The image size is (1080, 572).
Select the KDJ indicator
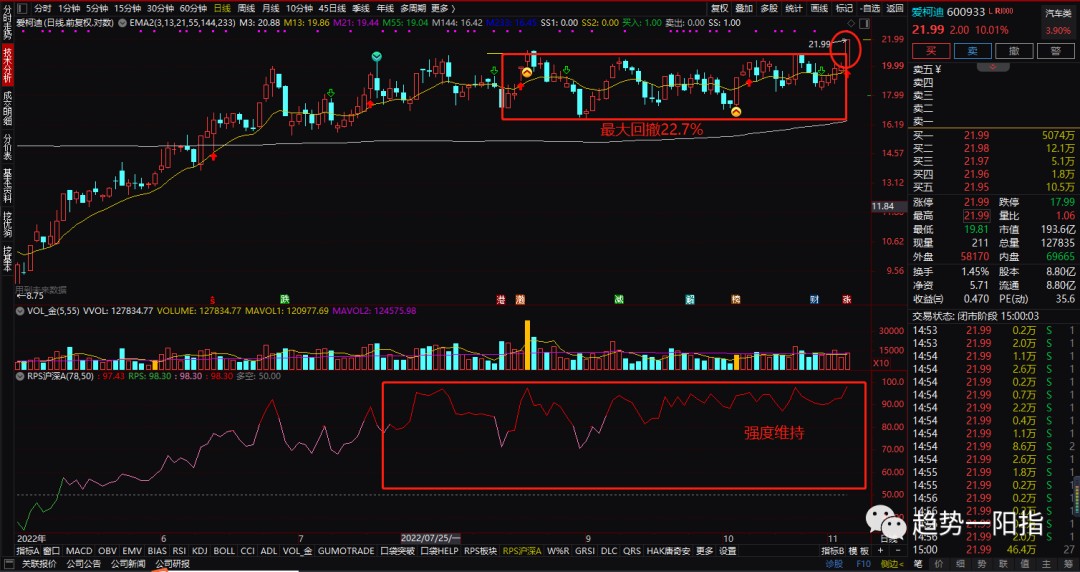tap(200, 551)
